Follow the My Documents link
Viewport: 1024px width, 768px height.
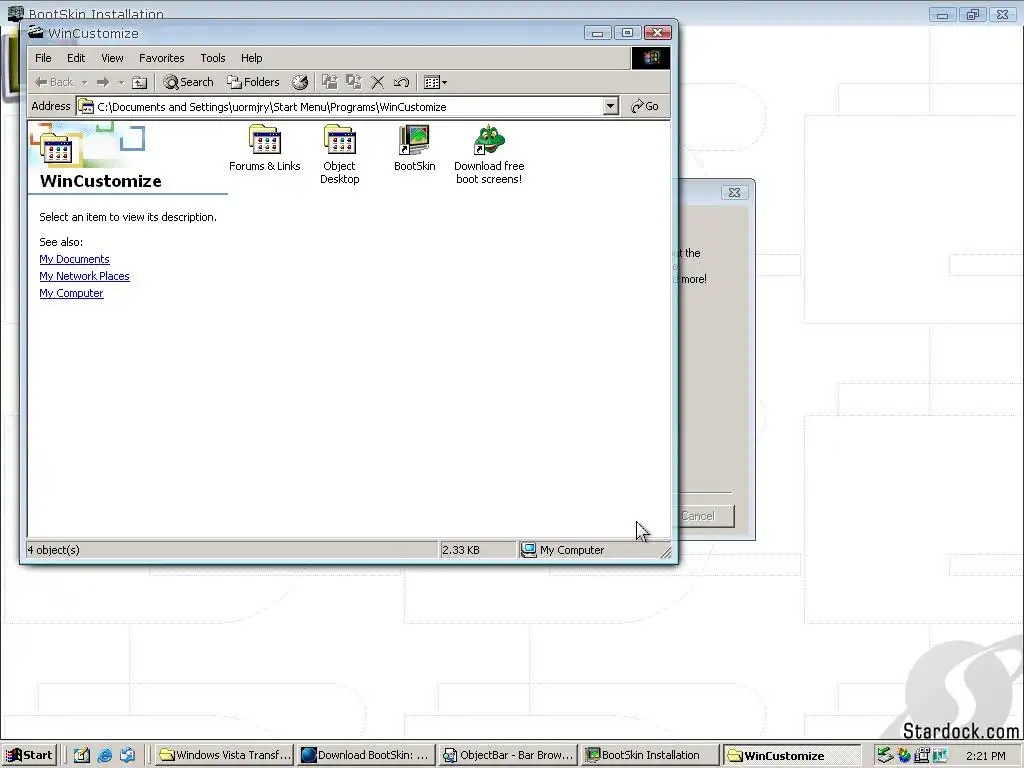[74, 259]
